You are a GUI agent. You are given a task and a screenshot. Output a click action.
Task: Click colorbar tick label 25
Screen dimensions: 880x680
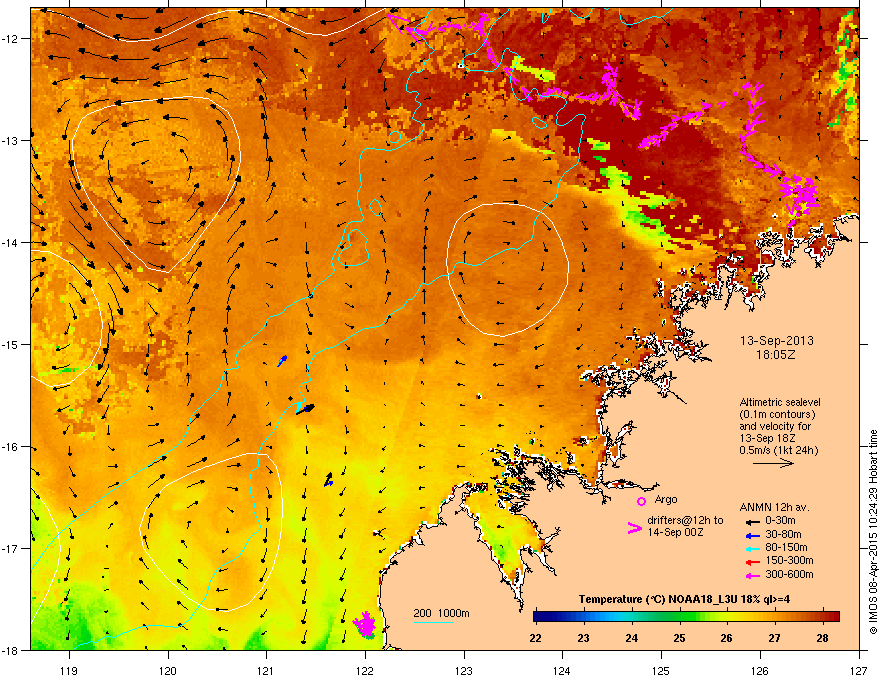679,638
